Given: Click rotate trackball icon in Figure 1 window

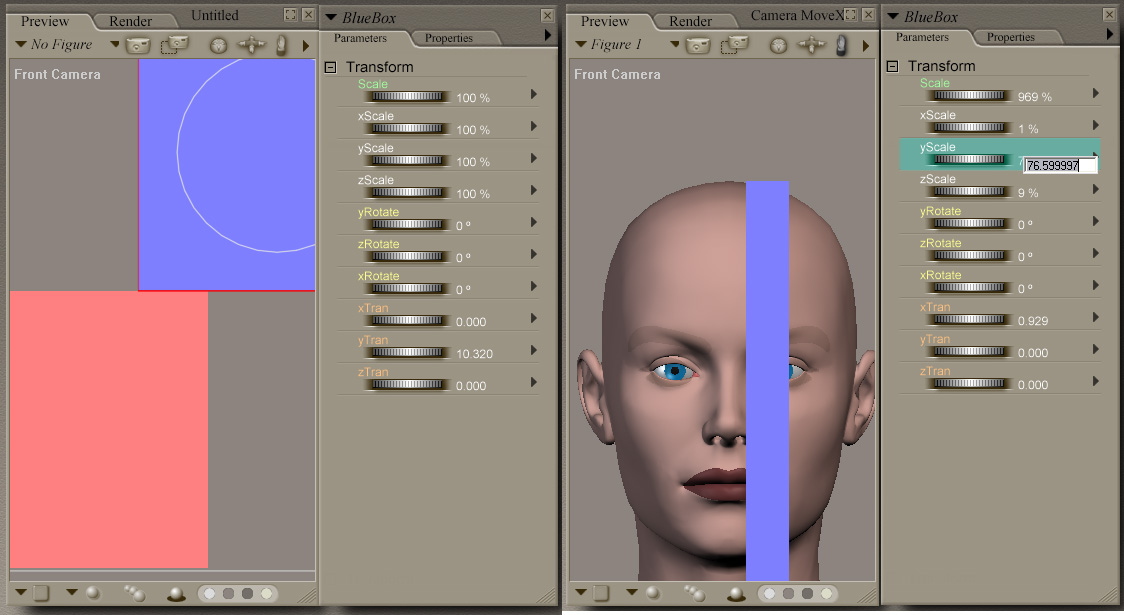Looking at the screenshot, I should coord(779,45).
